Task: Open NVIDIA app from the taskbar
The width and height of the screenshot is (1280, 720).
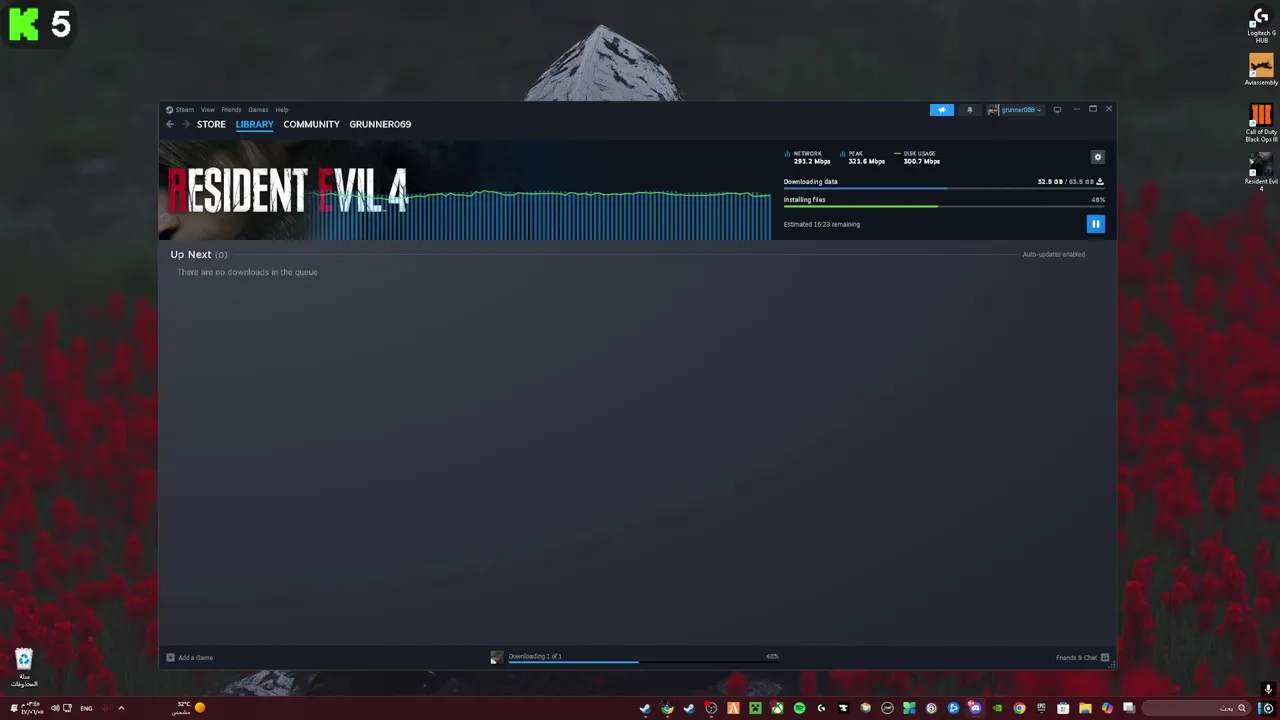Action: 997,708
